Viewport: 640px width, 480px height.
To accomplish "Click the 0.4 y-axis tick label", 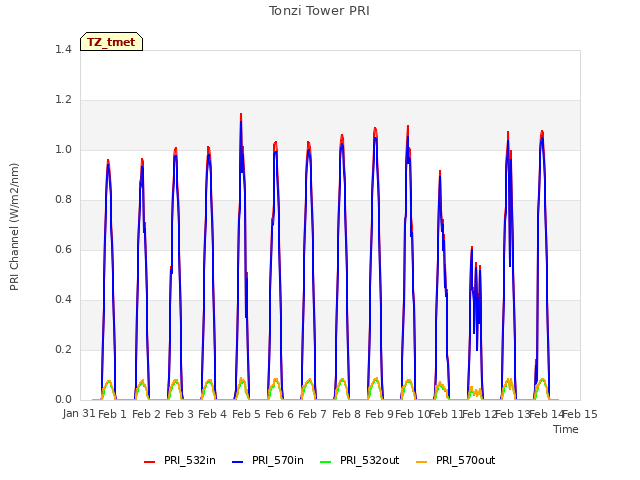I will click(x=63, y=300).
